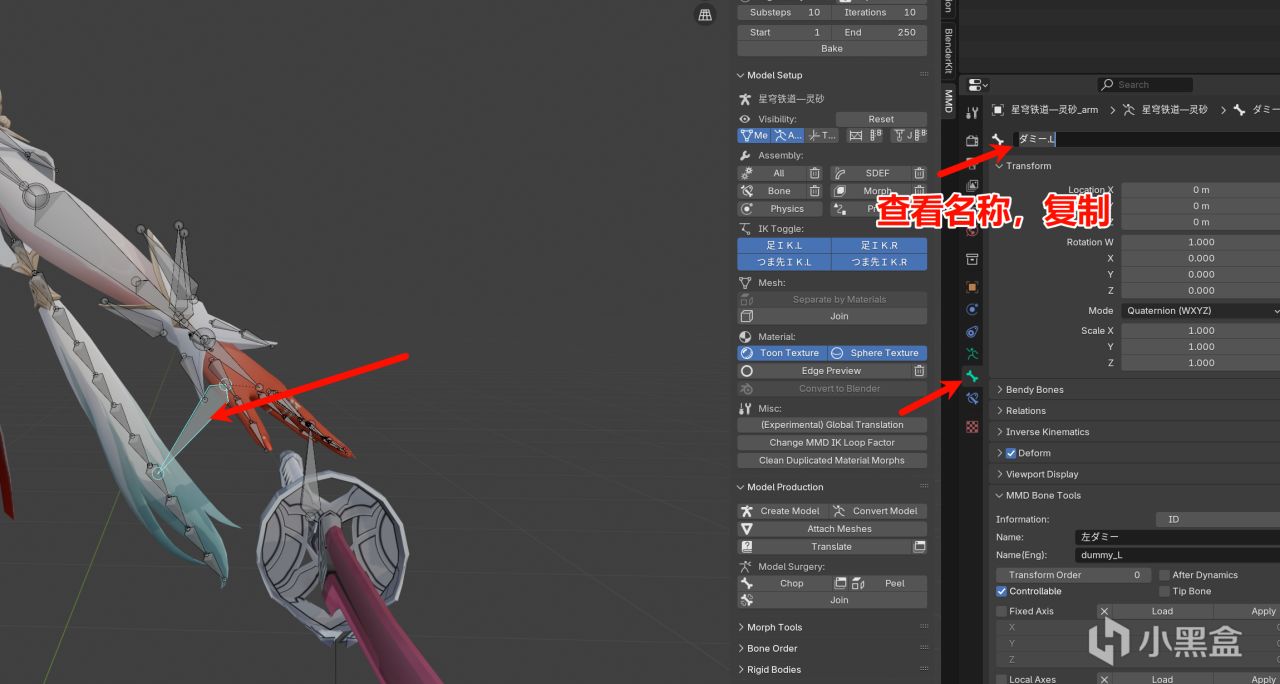Screen dimensions: 1280x684
Task: Click the bone name field ダミー.L
Action: tap(1146, 140)
